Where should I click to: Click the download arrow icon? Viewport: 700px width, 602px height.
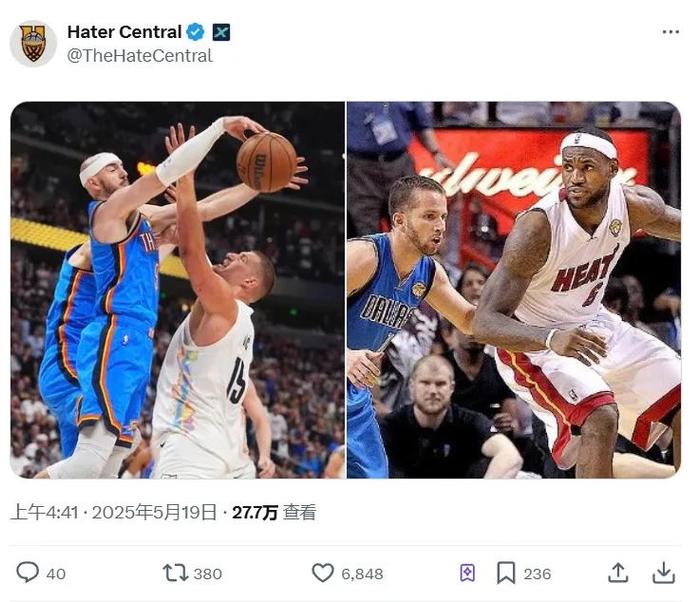[663, 573]
